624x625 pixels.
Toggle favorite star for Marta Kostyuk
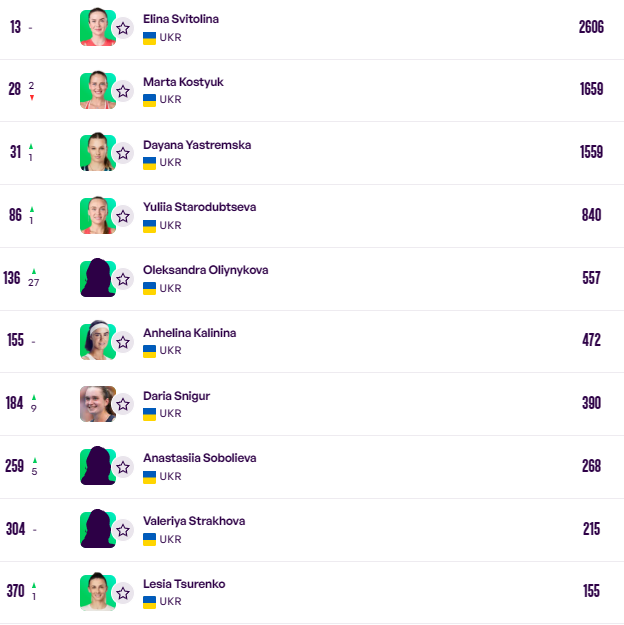(123, 91)
